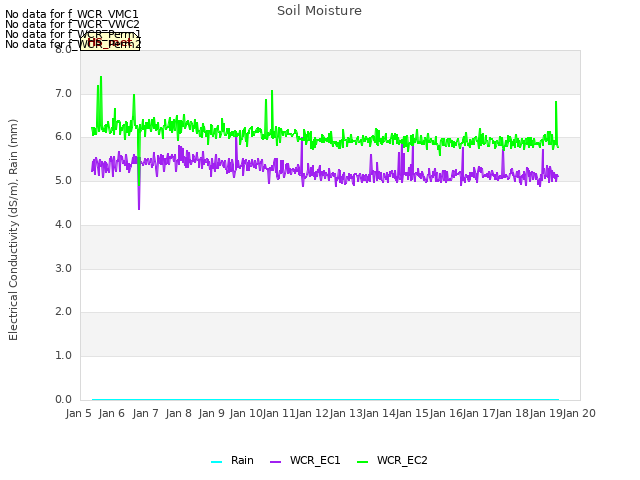Click the Jan 8 x-axis tick label
The image size is (640, 480).
click(178, 413)
